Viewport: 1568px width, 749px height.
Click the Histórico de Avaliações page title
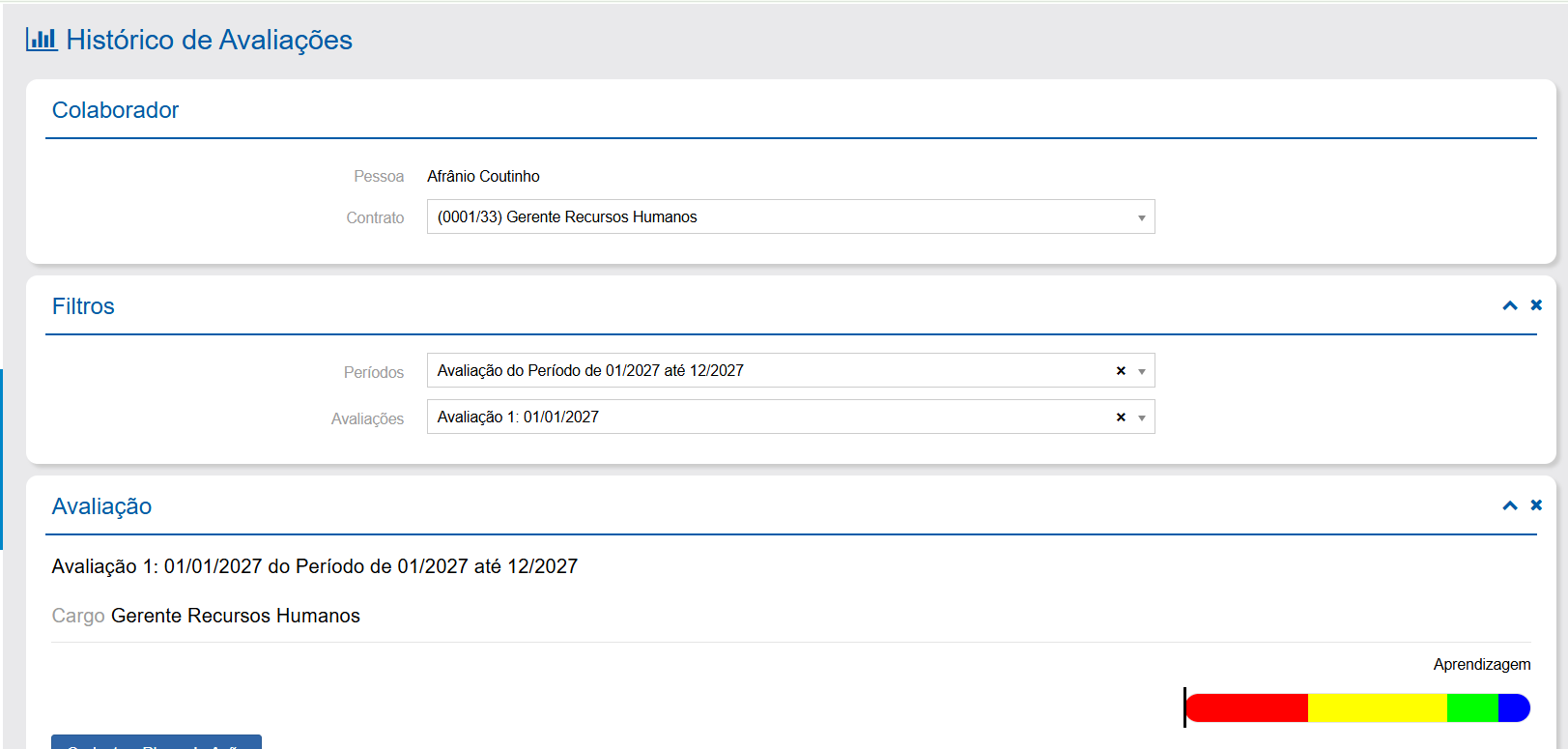coord(209,40)
